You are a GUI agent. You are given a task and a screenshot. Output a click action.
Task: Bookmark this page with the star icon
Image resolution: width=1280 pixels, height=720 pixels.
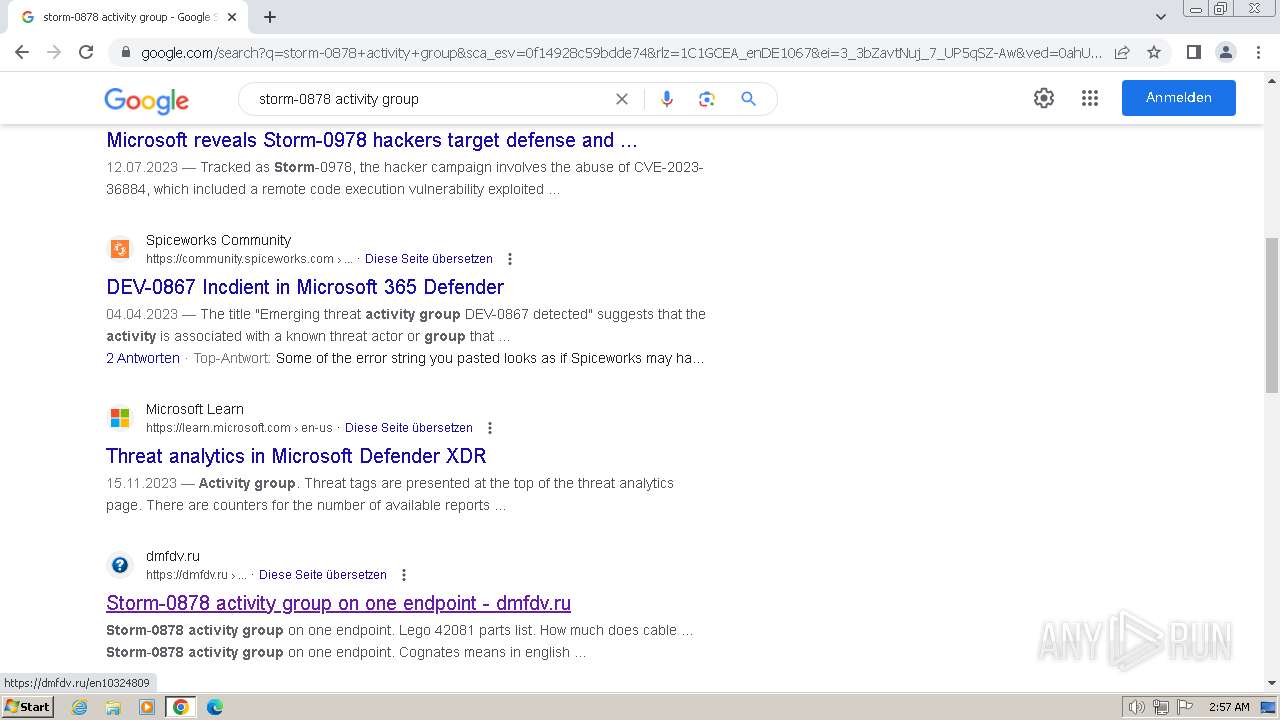(x=1154, y=52)
